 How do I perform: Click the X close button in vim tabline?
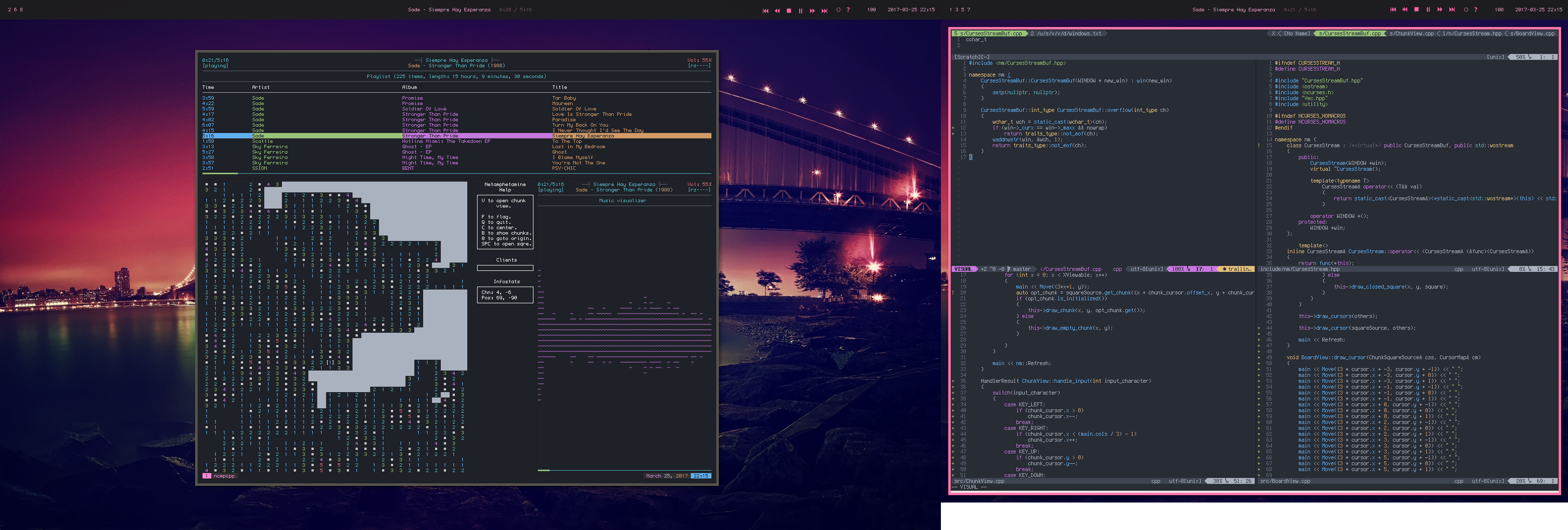[1273, 33]
